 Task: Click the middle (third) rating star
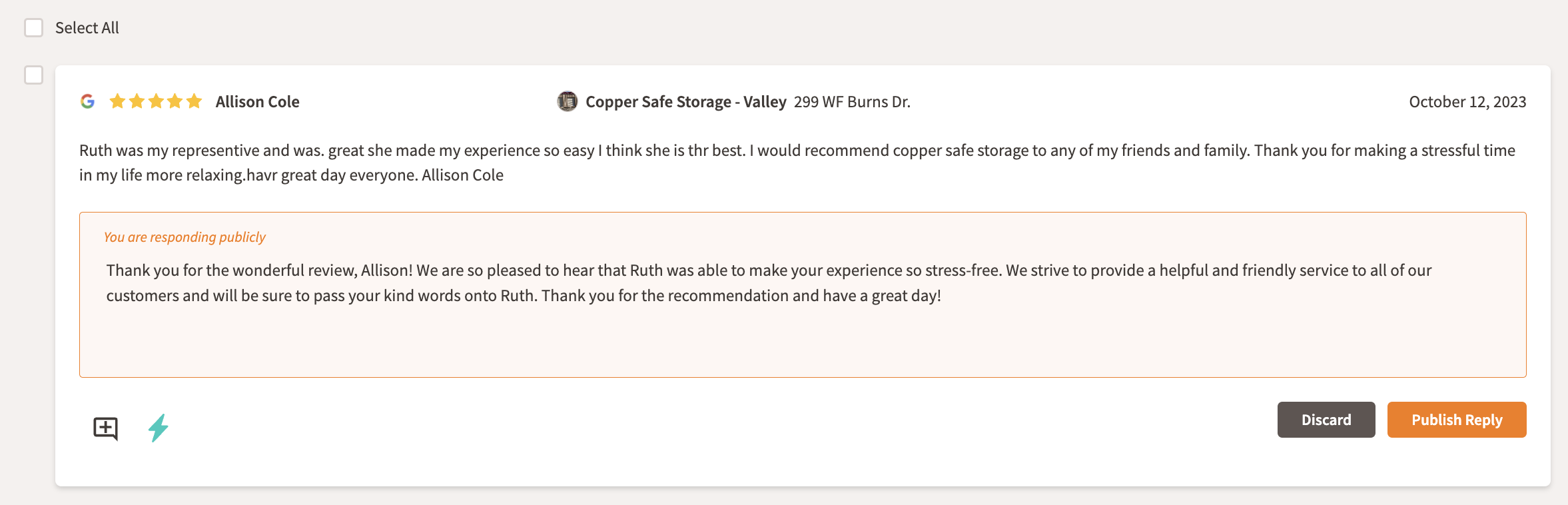click(156, 101)
